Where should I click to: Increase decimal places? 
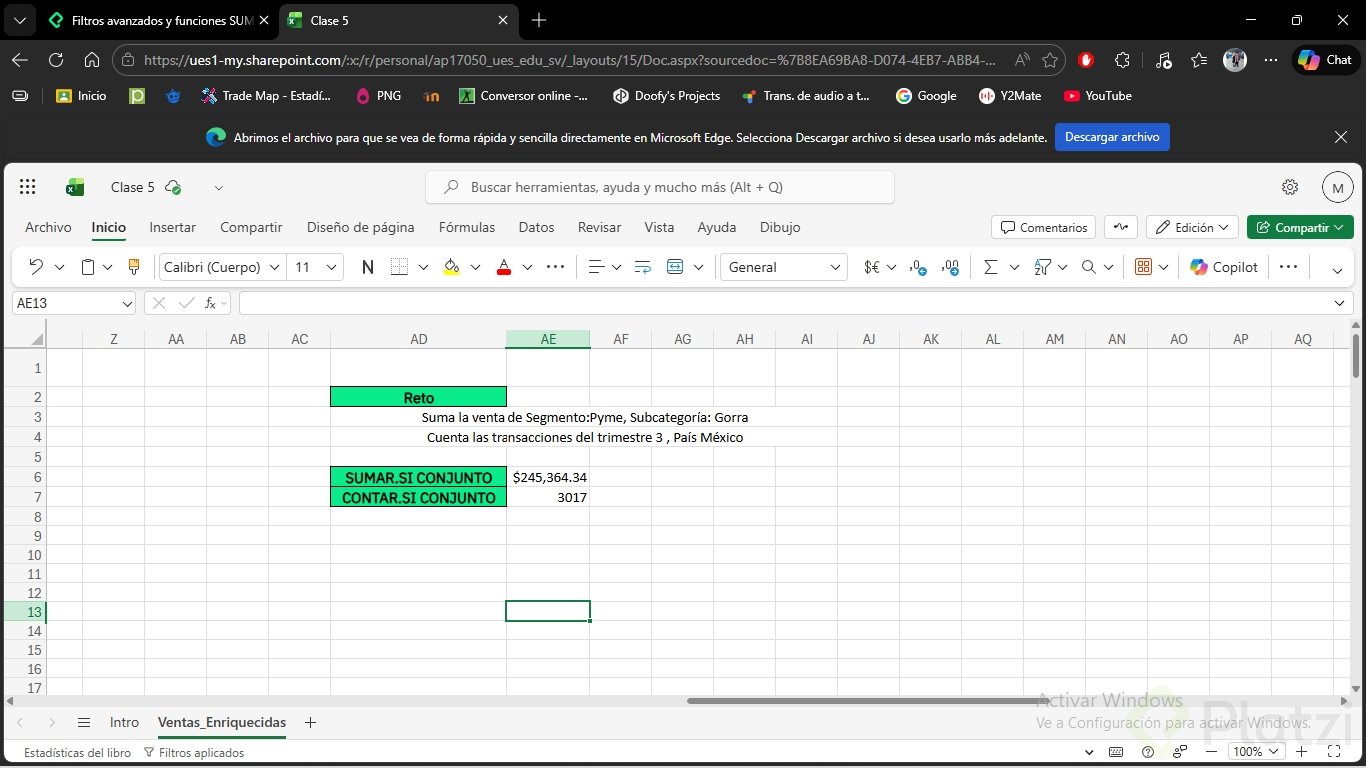[x=950, y=267]
